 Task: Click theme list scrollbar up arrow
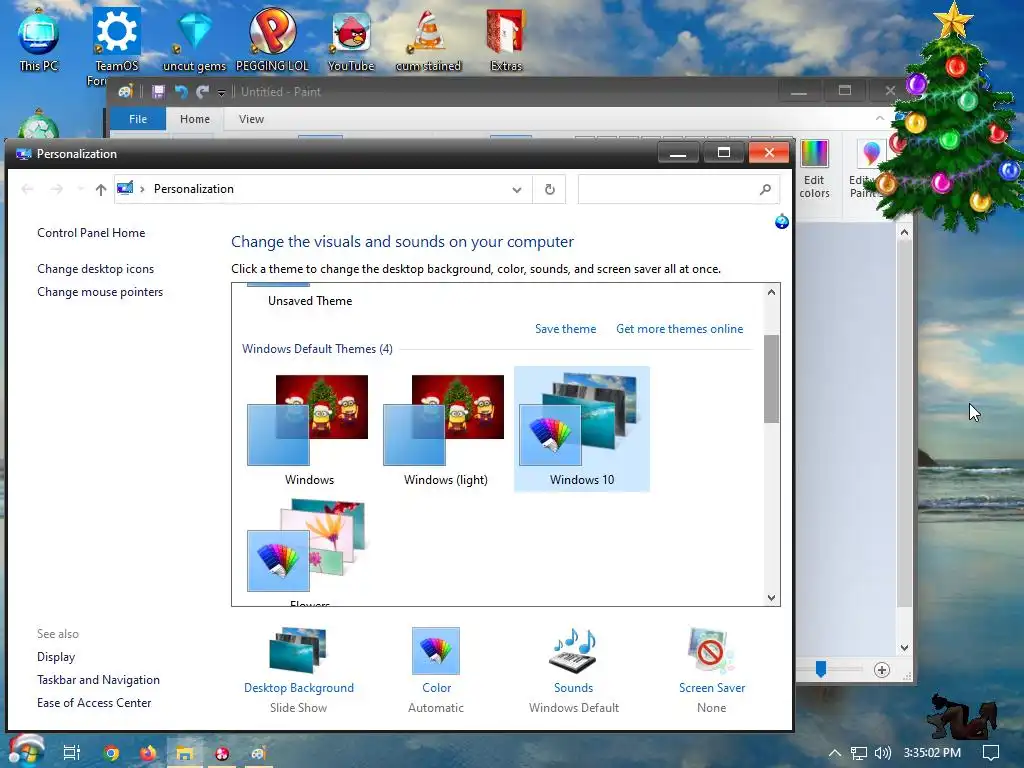click(771, 293)
